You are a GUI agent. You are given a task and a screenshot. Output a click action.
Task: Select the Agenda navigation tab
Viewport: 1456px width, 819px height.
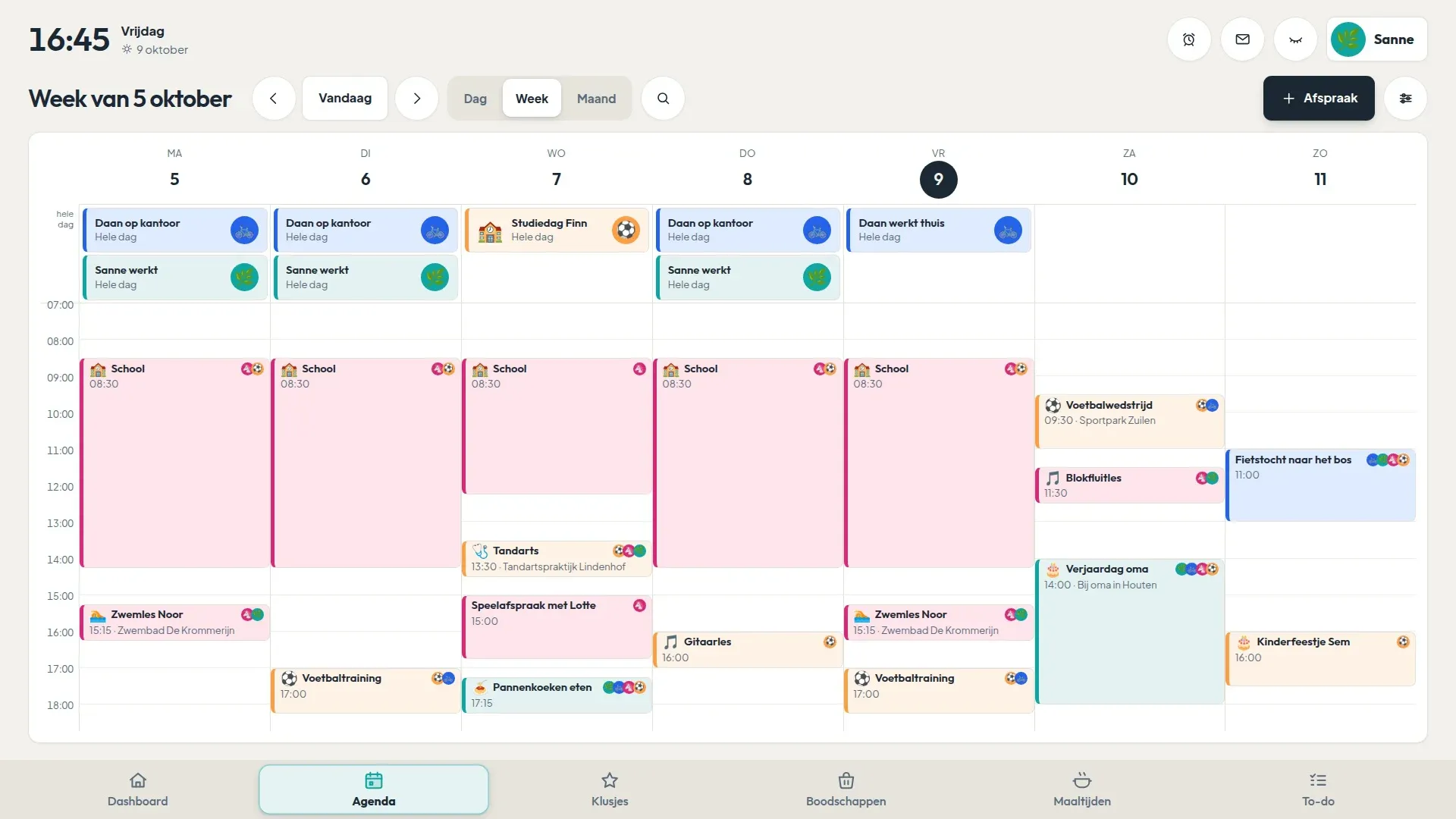[374, 790]
